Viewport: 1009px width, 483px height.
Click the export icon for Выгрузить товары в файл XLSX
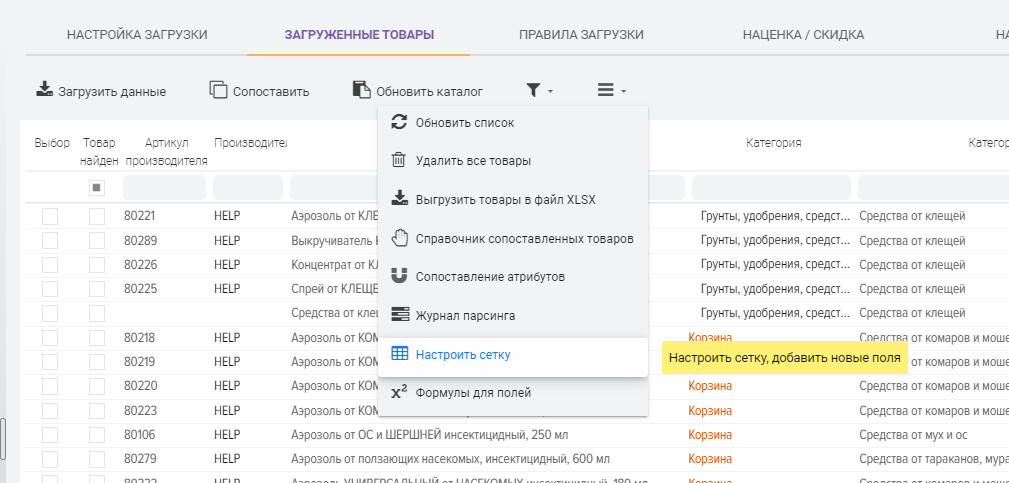pos(400,198)
